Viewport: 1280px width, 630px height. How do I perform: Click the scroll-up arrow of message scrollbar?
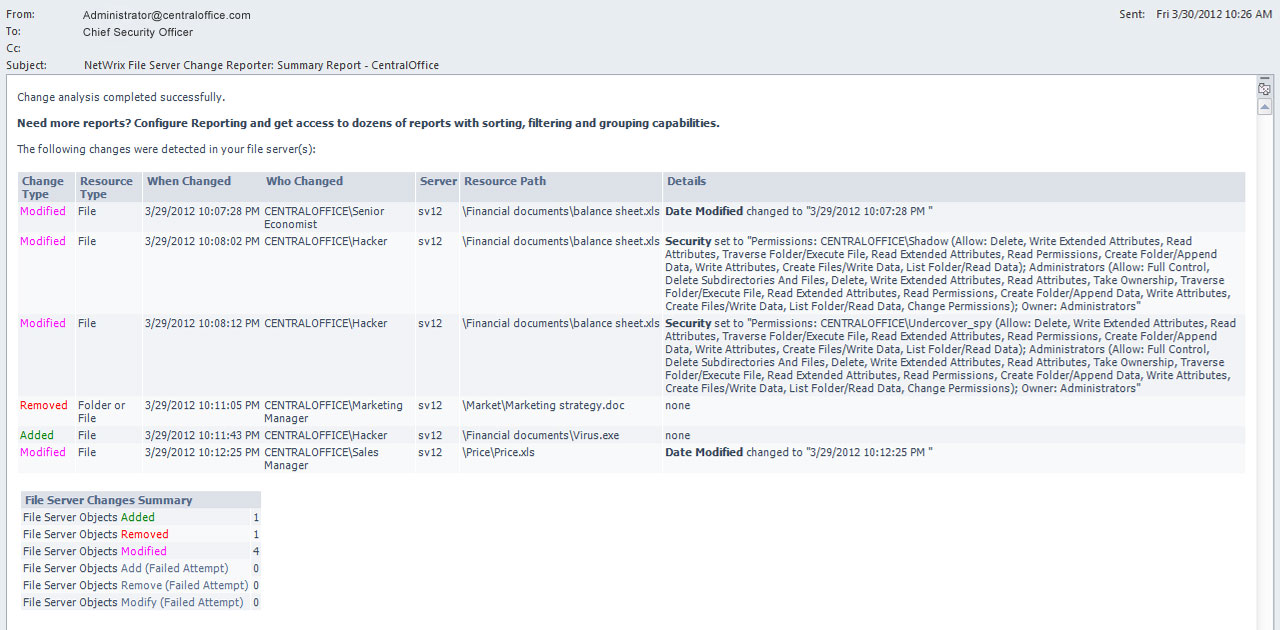point(1264,106)
